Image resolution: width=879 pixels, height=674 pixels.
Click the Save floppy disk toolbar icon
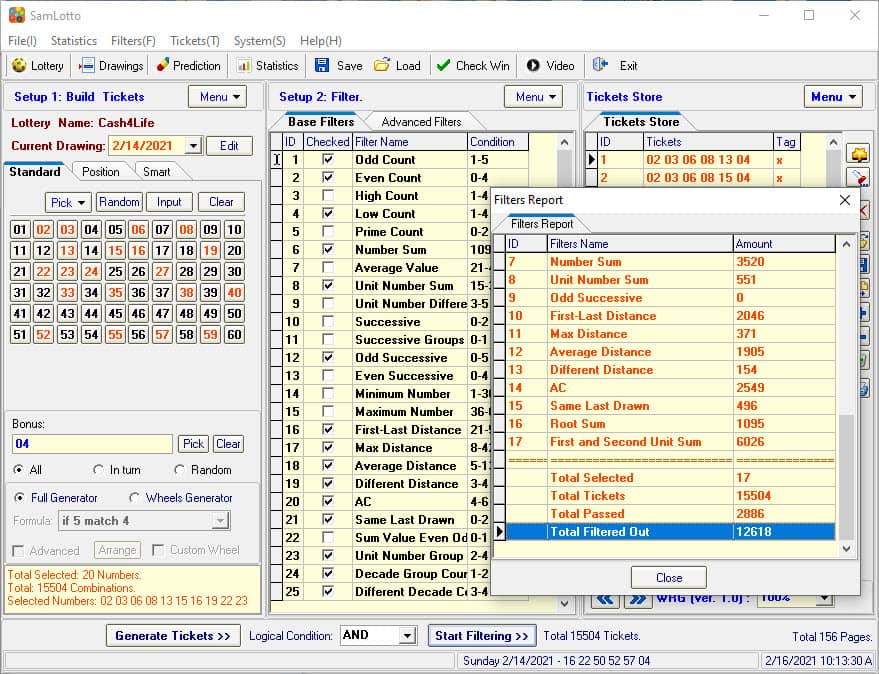pos(322,65)
